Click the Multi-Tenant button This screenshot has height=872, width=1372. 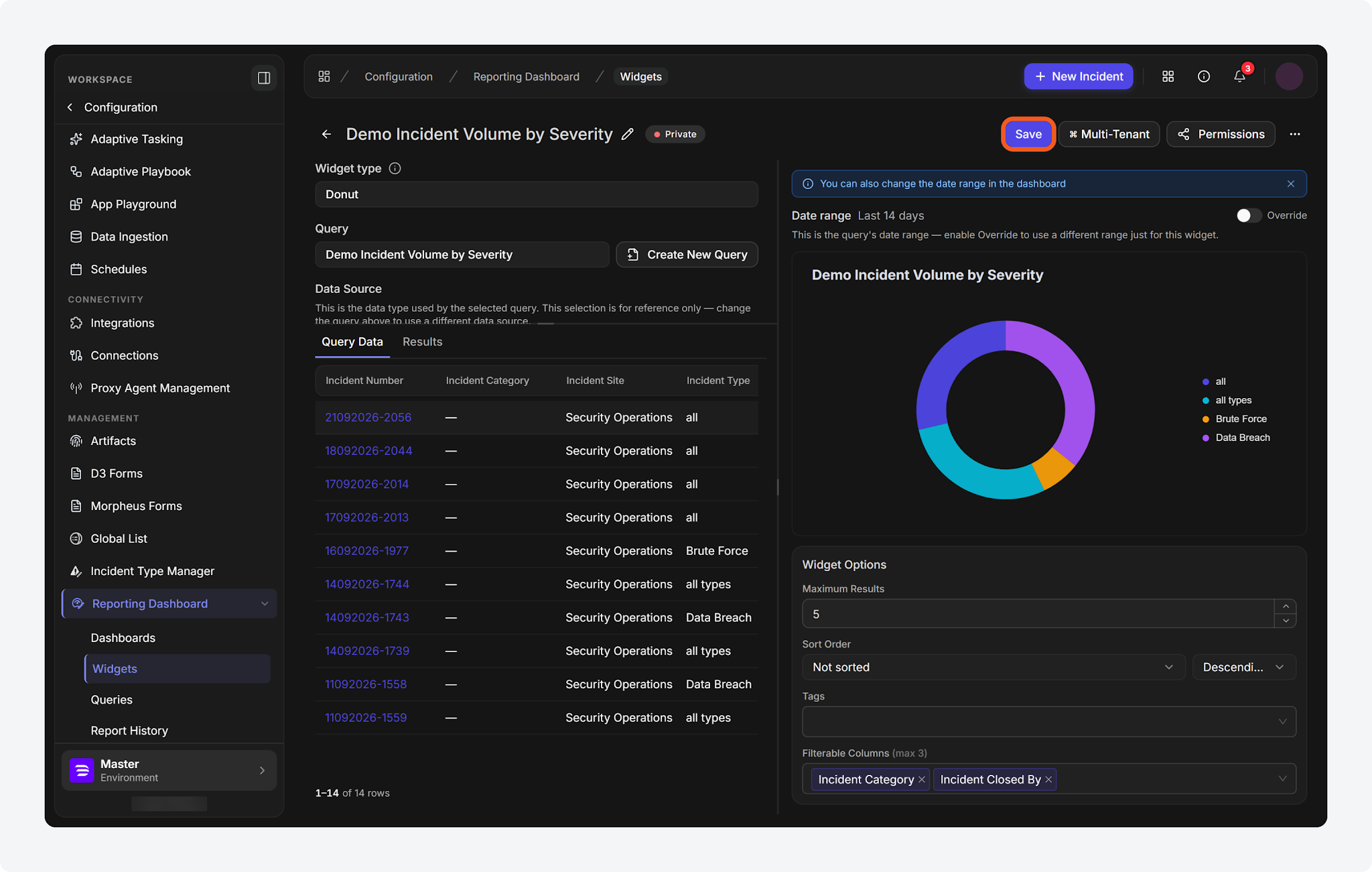(1109, 134)
